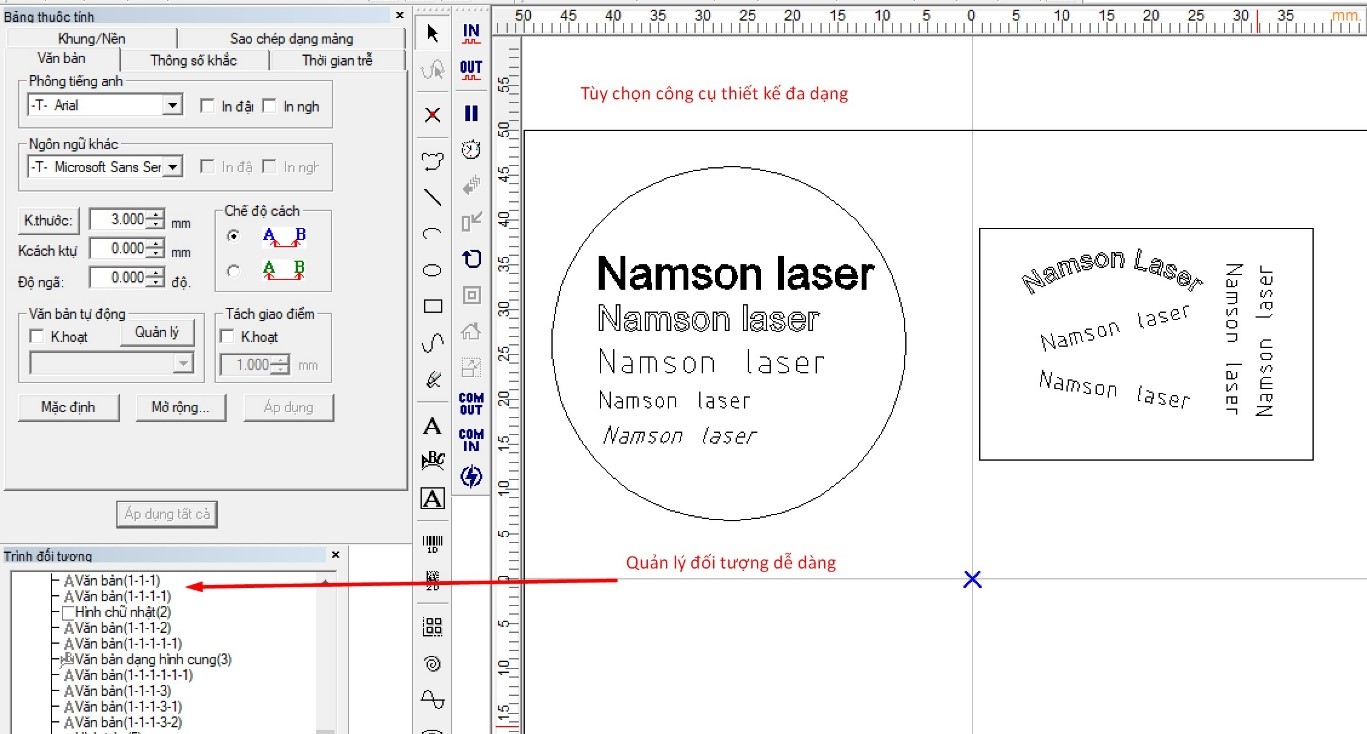Click the K.thước button

pos(49,219)
